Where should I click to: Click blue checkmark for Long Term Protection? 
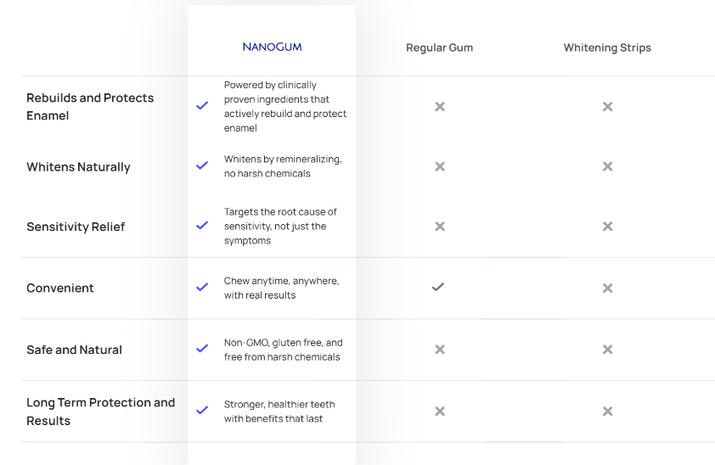point(202,410)
